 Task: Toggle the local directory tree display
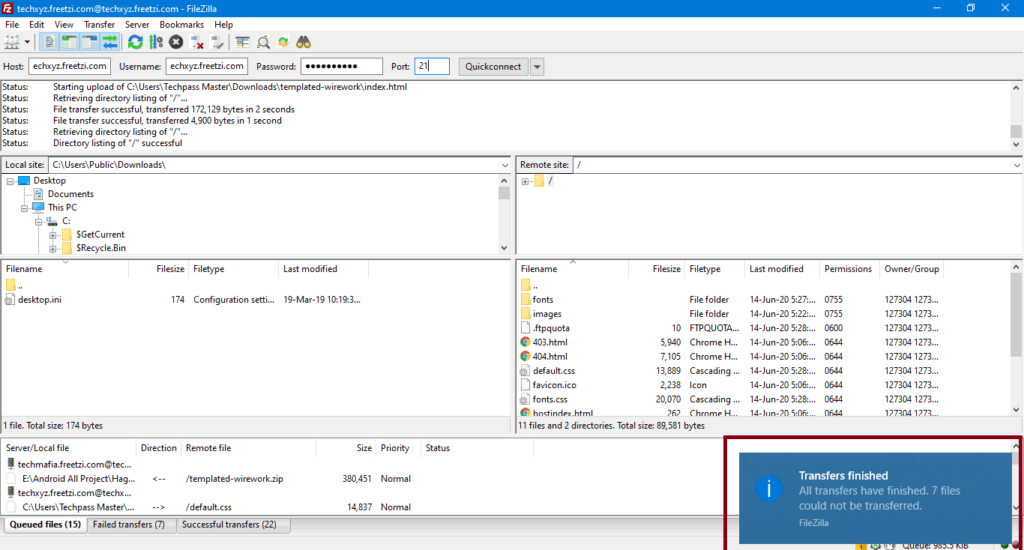[69, 42]
